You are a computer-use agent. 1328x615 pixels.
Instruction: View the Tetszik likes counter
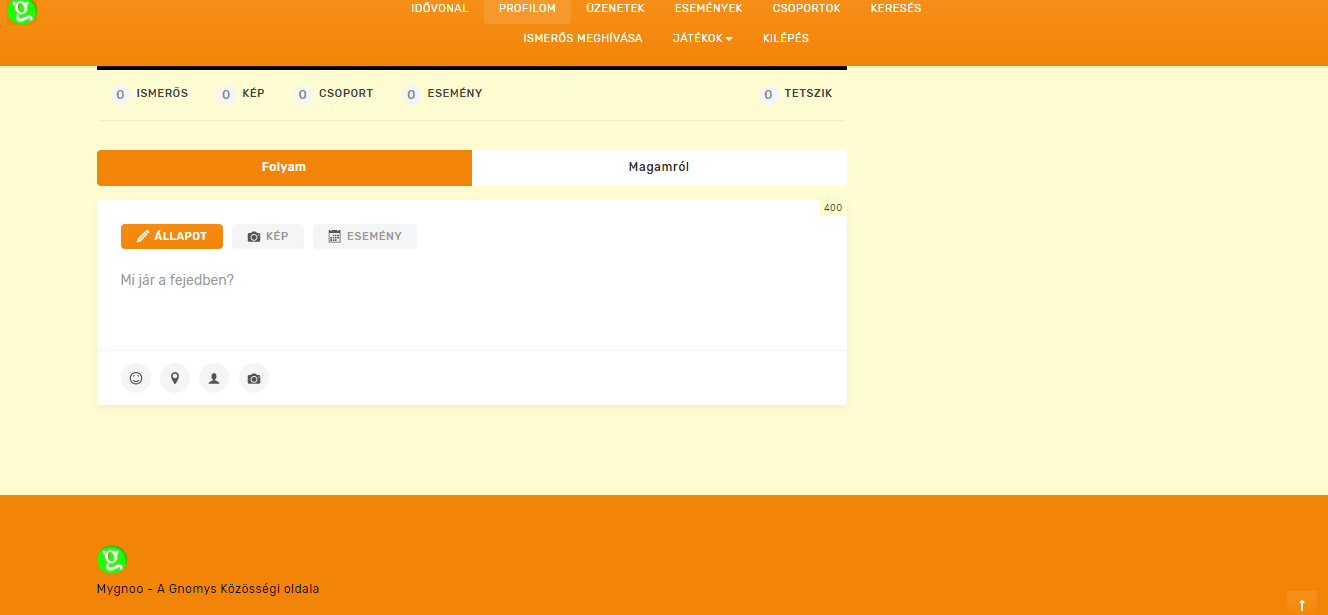click(797, 94)
